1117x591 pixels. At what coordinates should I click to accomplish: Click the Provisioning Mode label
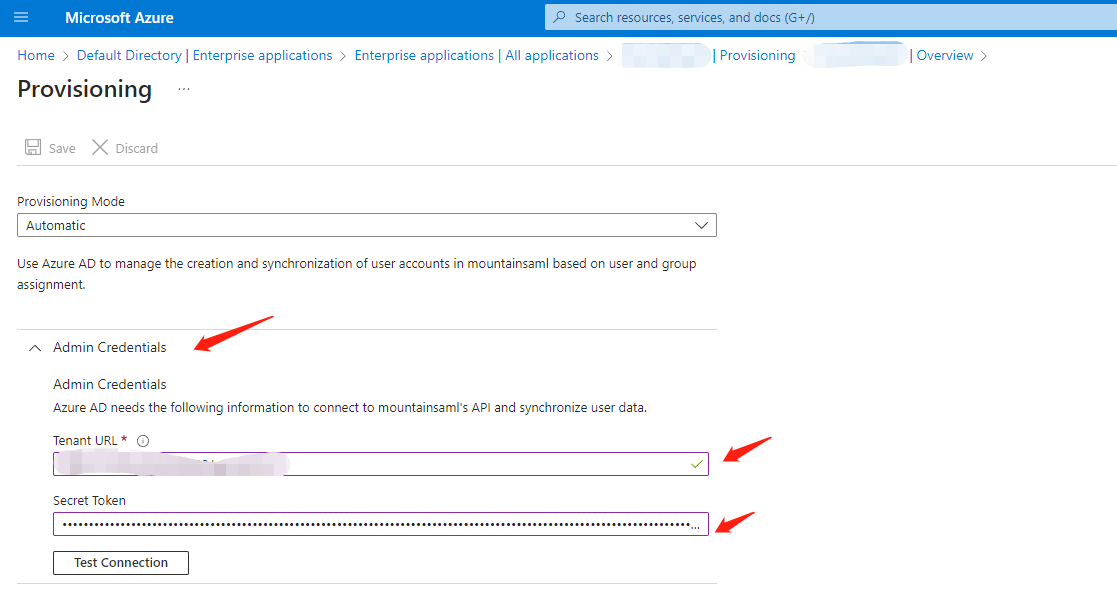71,202
